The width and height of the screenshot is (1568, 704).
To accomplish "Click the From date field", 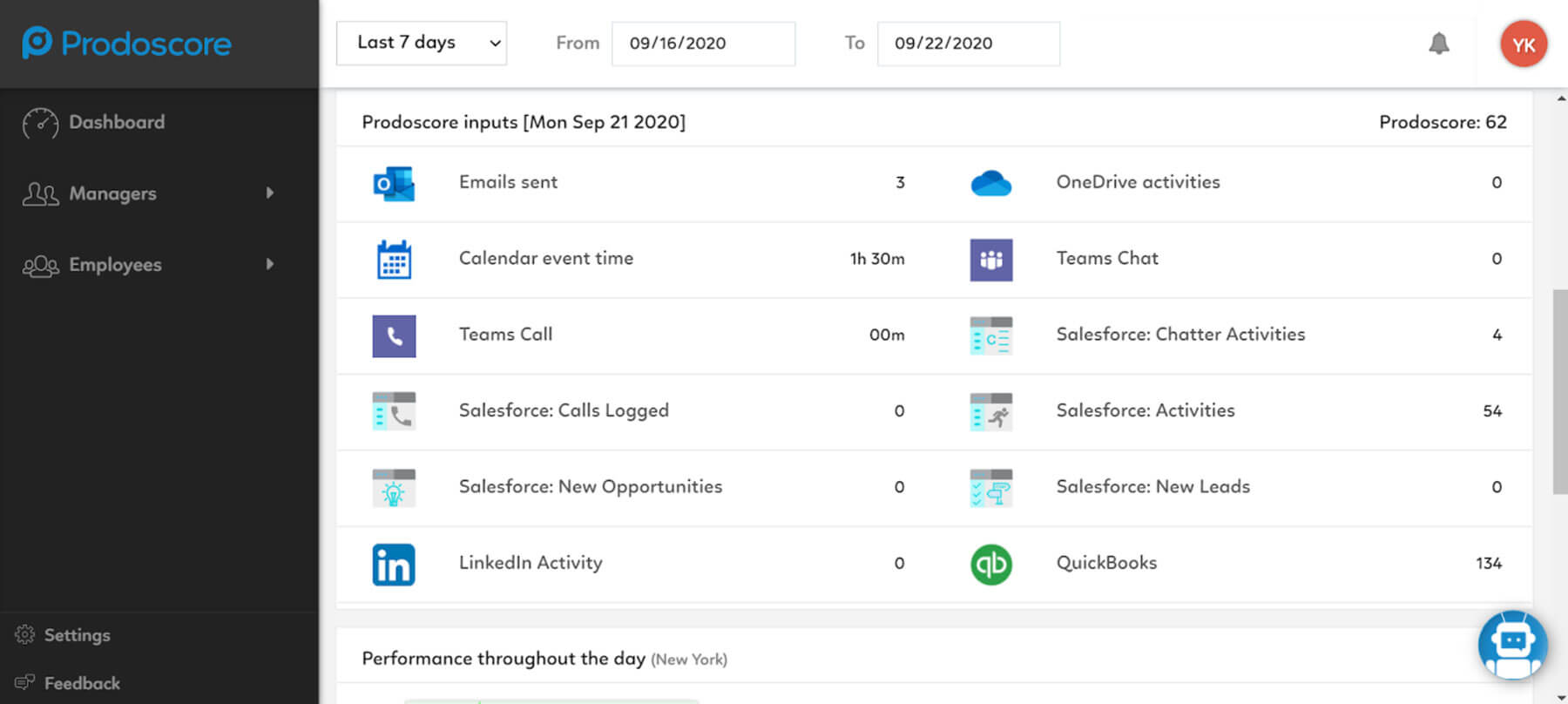I will point(704,43).
